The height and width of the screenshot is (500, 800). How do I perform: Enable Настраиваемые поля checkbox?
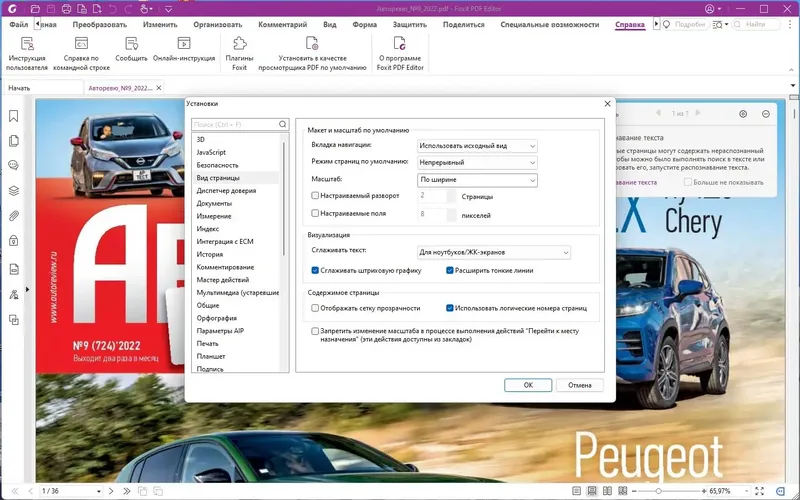click(315, 213)
